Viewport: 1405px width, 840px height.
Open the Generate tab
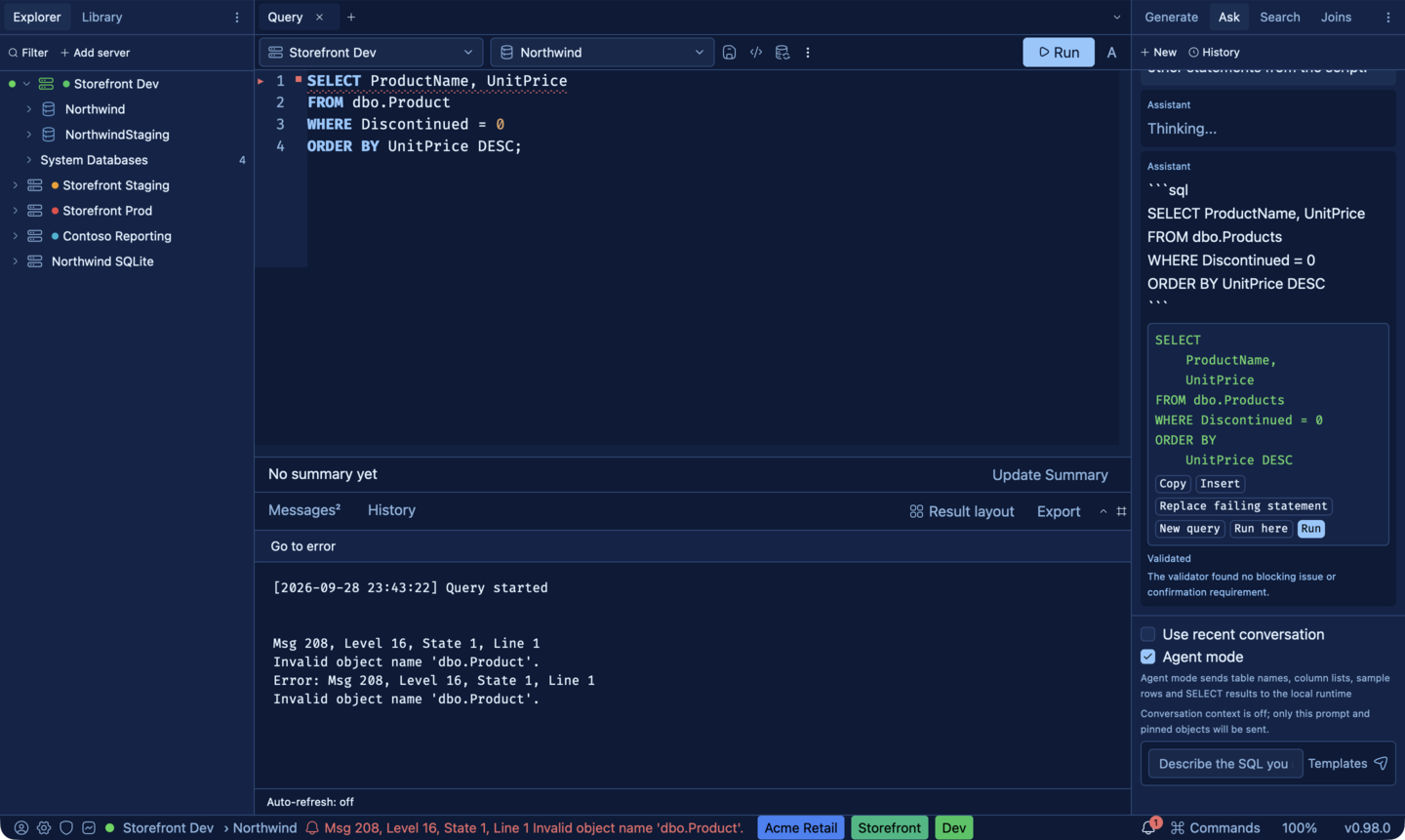[1171, 18]
